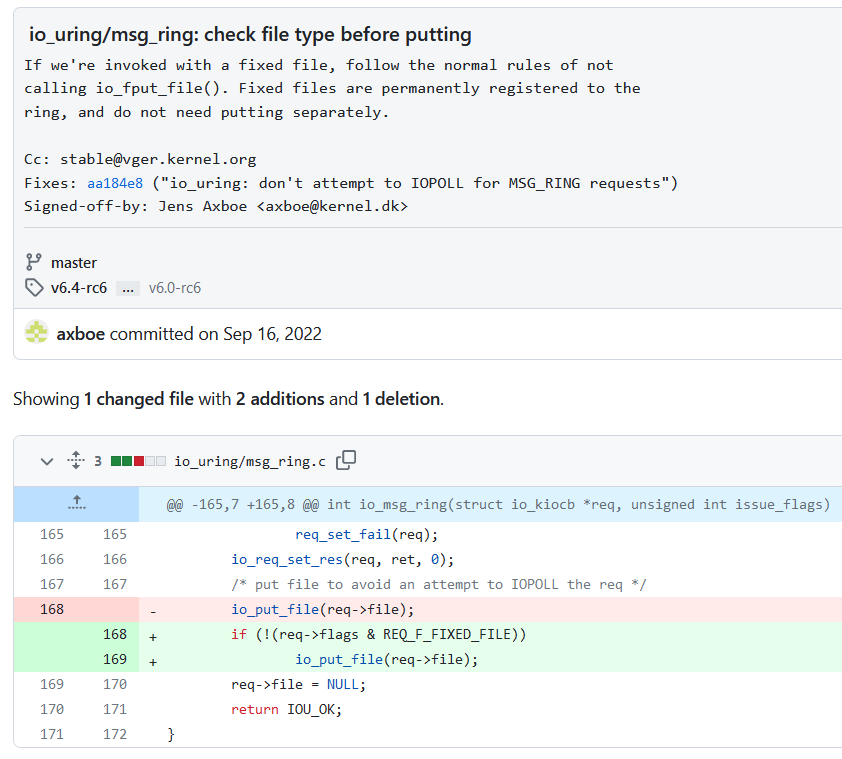Select line number 168 on the deleted row
The height and width of the screenshot is (759, 842).
tap(52, 609)
